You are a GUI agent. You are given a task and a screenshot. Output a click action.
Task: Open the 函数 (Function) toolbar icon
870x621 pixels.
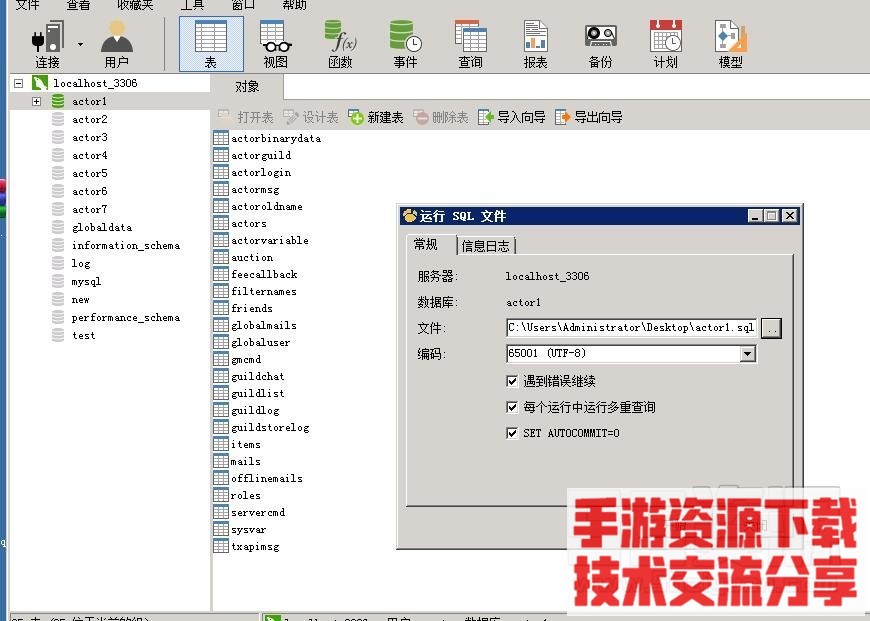(x=340, y=43)
